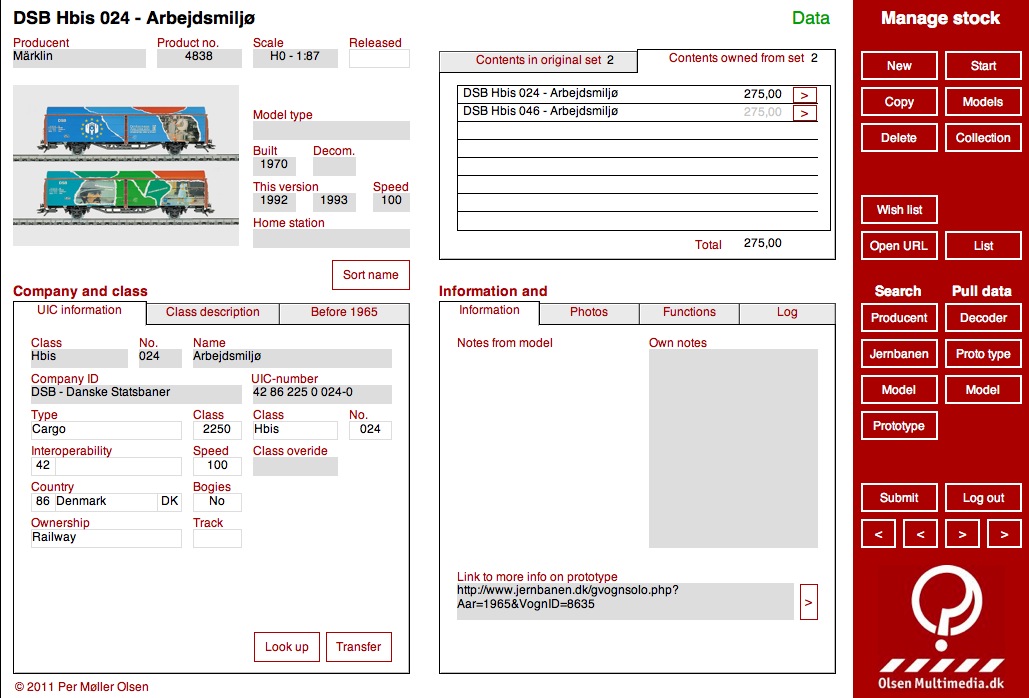Switch to Contents owned from set tab
Image resolution: width=1029 pixels, height=698 pixels.
pyautogui.click(x=736, y=58)
